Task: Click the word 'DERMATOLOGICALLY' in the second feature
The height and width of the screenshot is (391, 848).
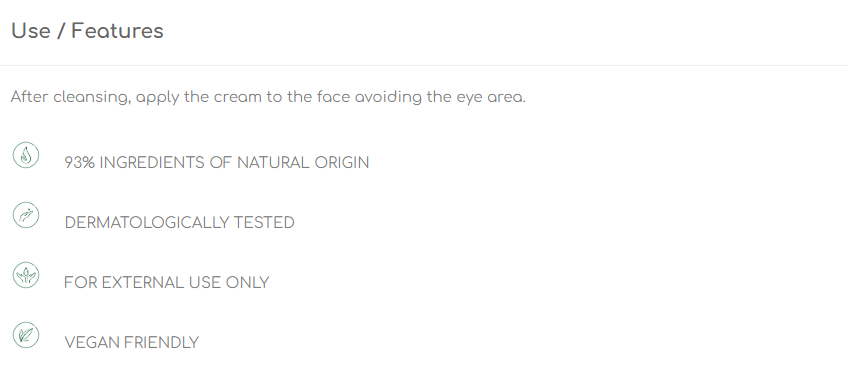Action: coord(147,223)
